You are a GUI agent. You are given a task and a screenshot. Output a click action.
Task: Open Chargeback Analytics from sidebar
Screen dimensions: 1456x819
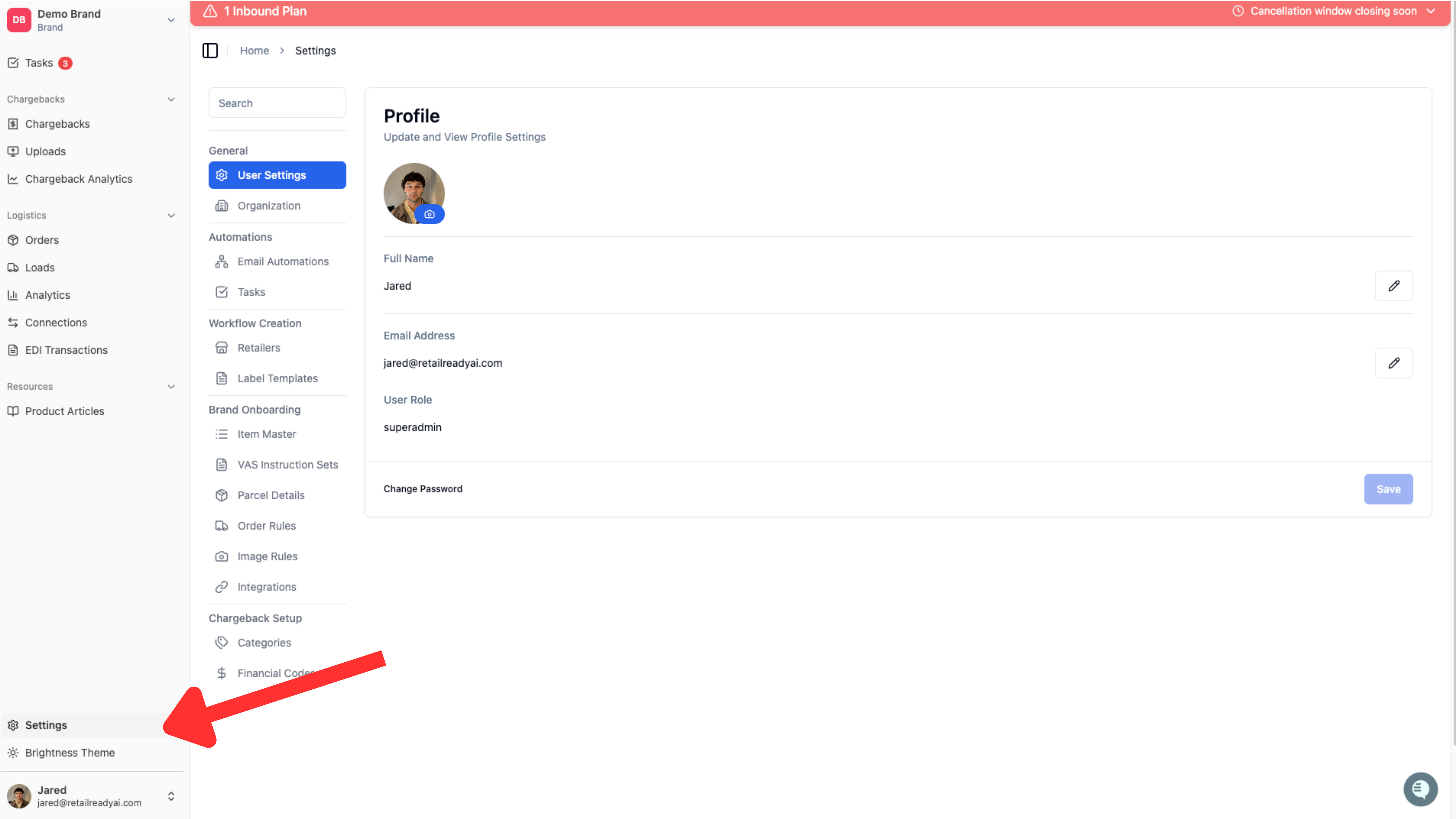point(79,179)
